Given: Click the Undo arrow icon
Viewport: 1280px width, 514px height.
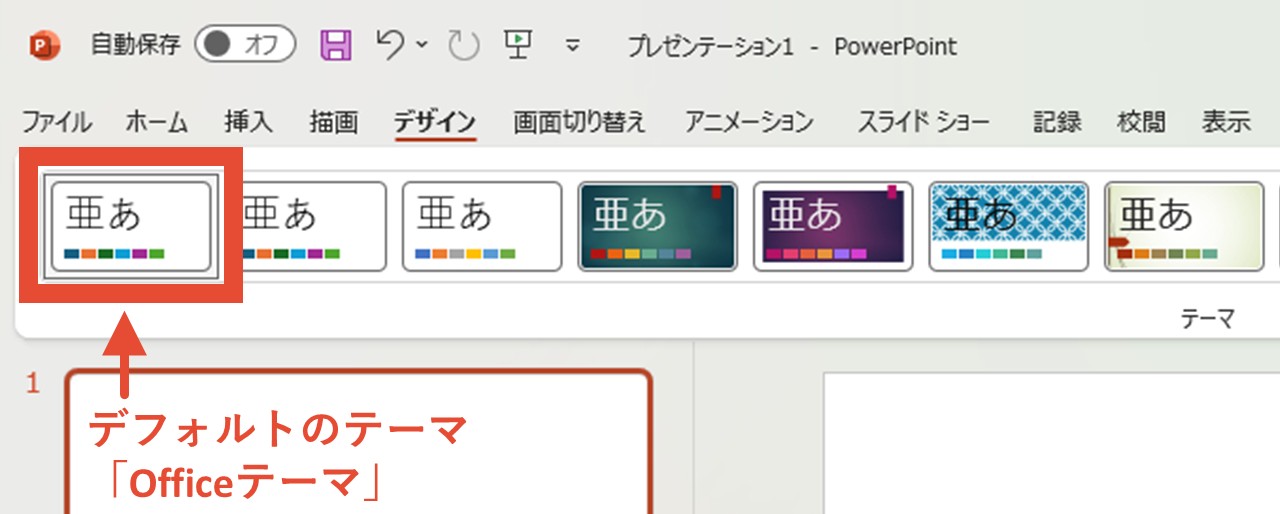Looking at the screenshot, I should [x=390, y=44].
